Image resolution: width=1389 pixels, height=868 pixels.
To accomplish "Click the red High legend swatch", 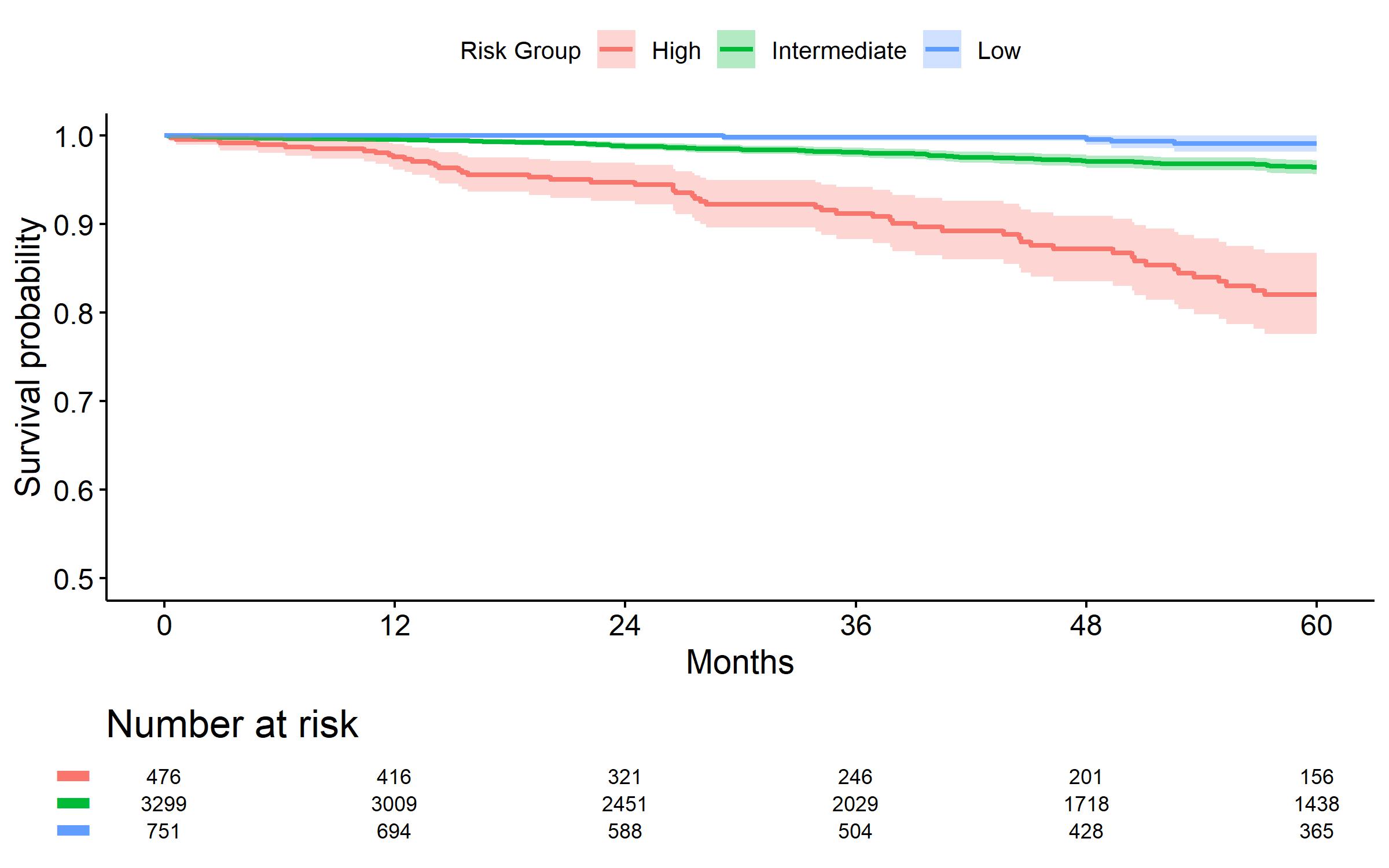I will 616,50.
